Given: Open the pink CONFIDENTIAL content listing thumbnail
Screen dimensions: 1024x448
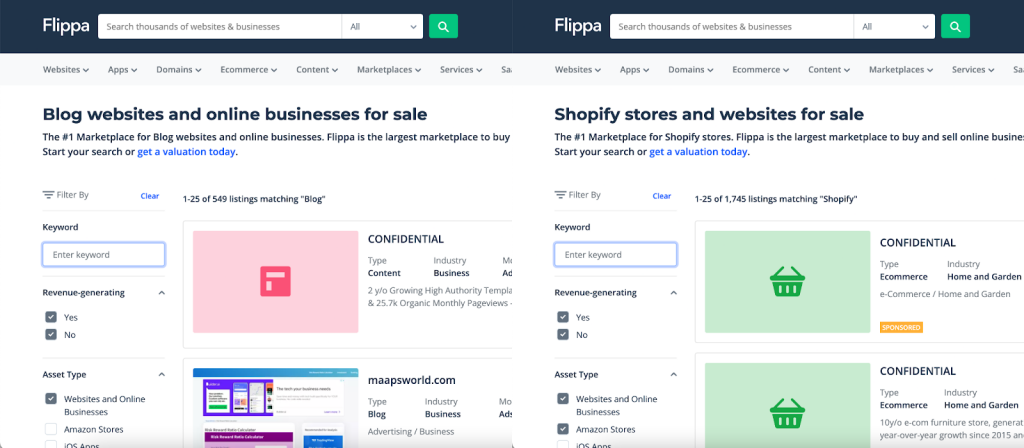Looking at the screenshot, I should coord(276,281).
